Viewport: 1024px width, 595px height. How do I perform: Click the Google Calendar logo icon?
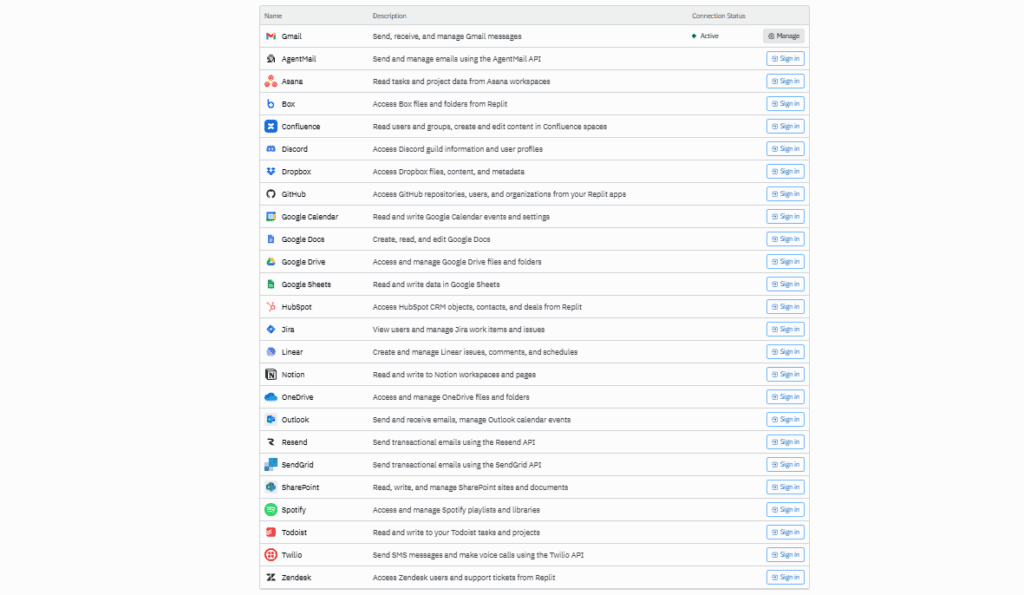[270, 217]
